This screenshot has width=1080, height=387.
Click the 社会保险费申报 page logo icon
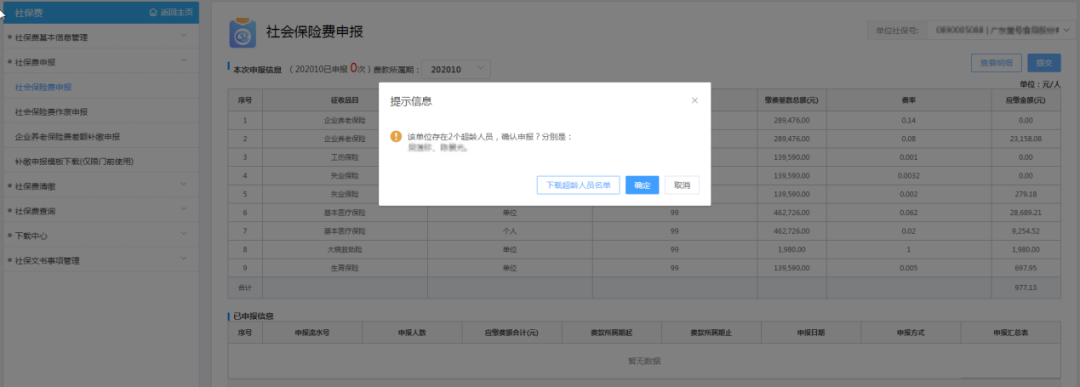(x=242, y=33)
